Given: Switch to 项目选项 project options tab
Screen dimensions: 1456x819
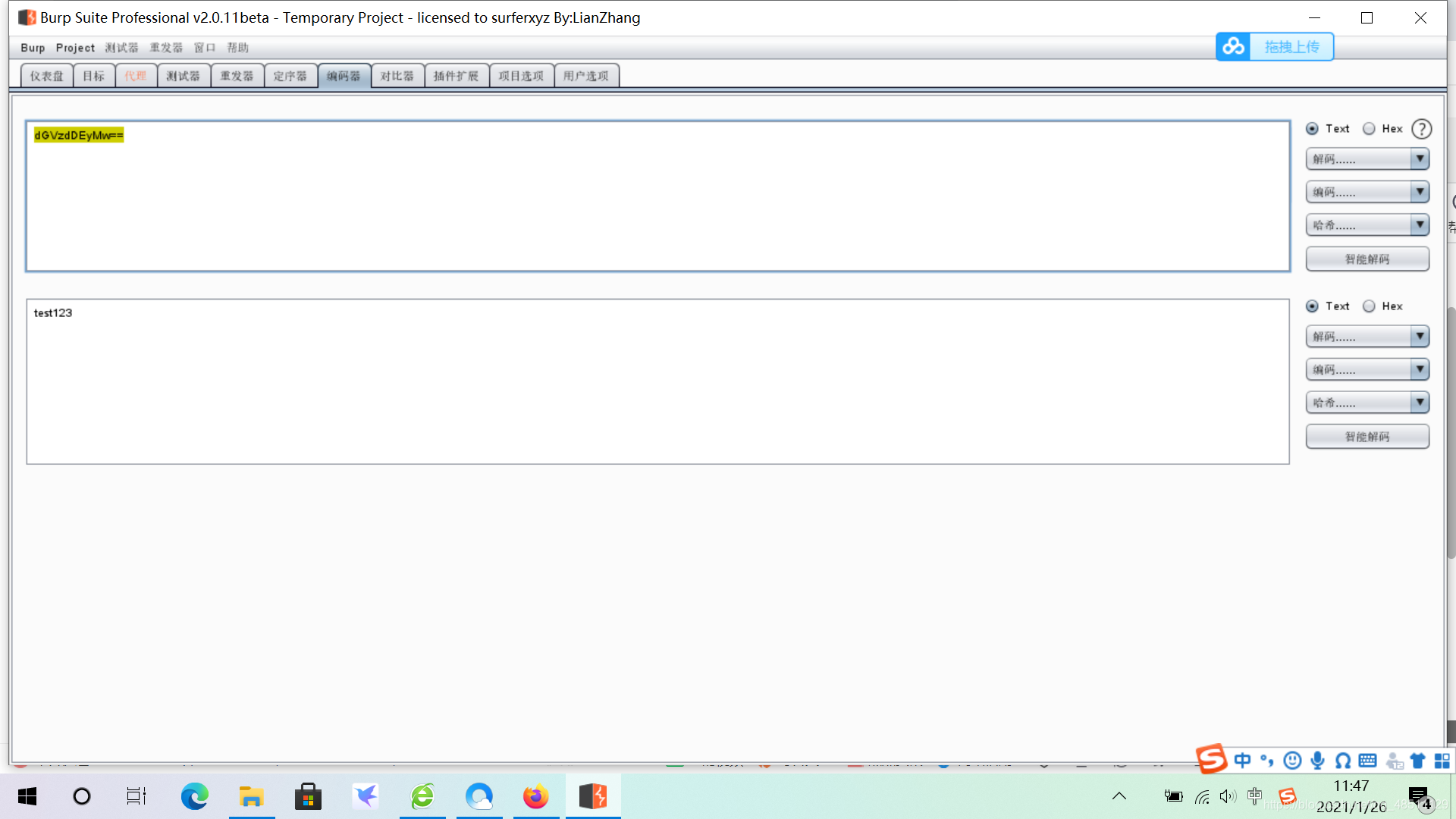Looking at the screenshot, I should pyautogui.click(x=522, y=76).
